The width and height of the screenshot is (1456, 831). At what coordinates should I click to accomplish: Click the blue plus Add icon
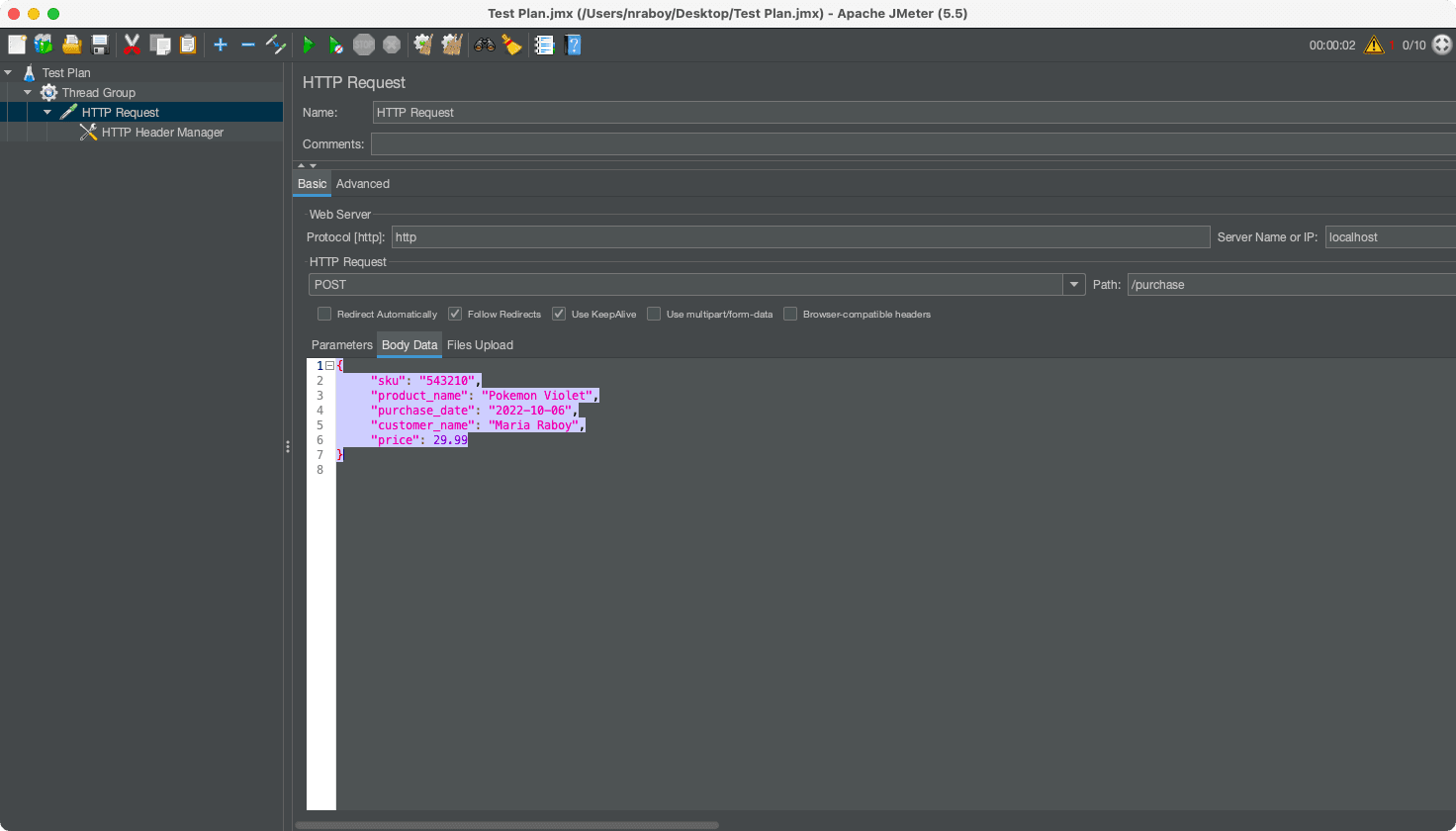[x=221, y=45]
